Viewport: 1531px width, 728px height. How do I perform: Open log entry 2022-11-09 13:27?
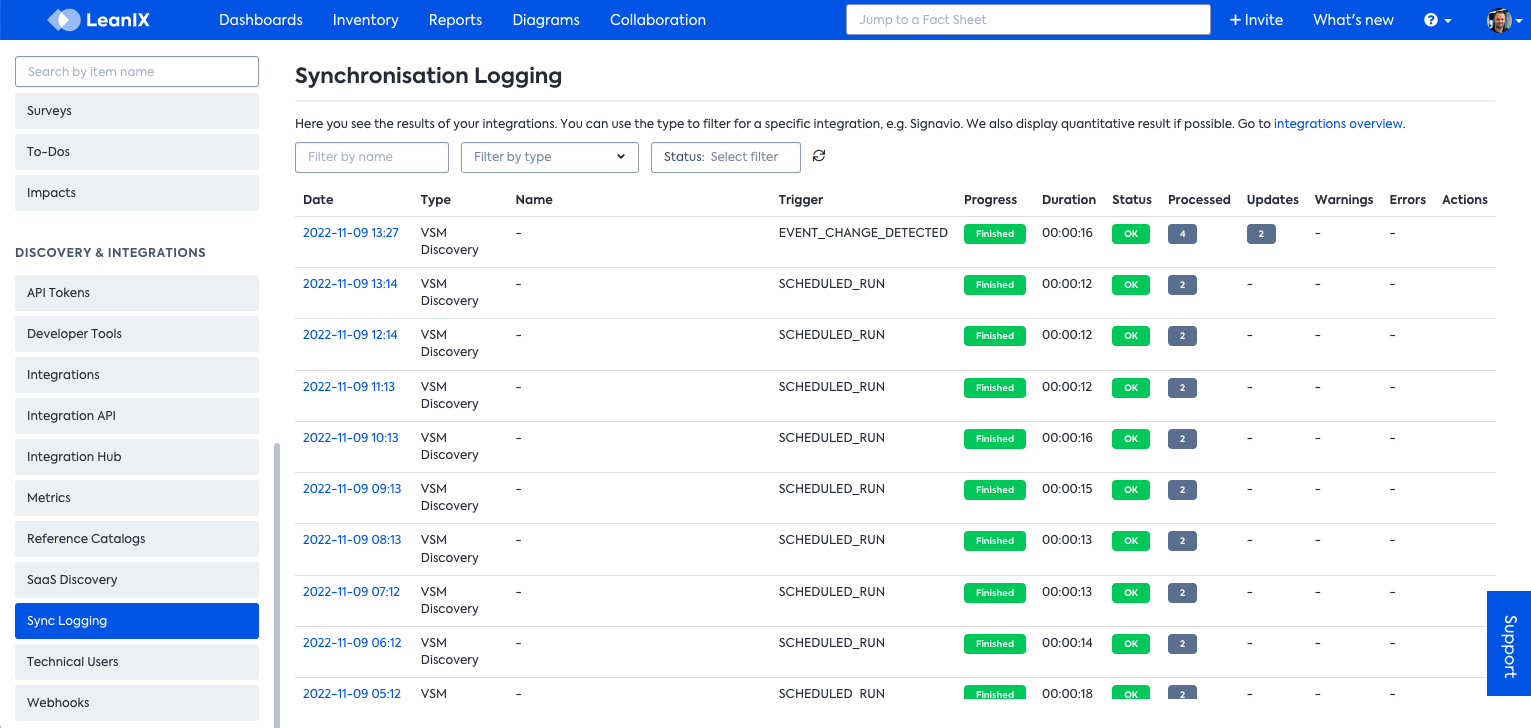[x=351, y=233]
